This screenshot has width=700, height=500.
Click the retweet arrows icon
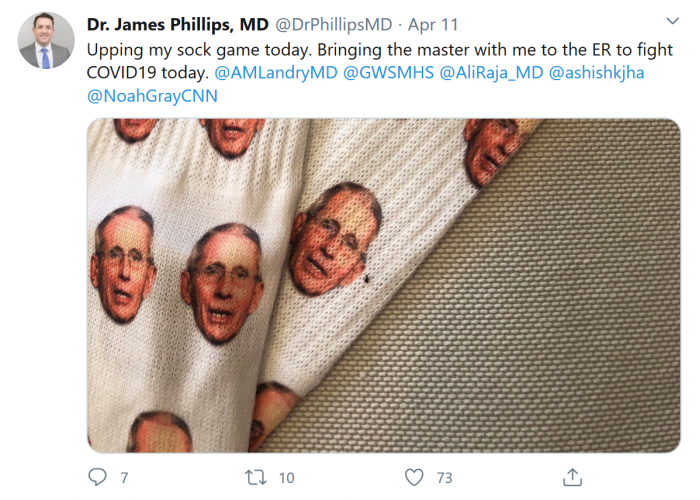click(x=255, y=477)
